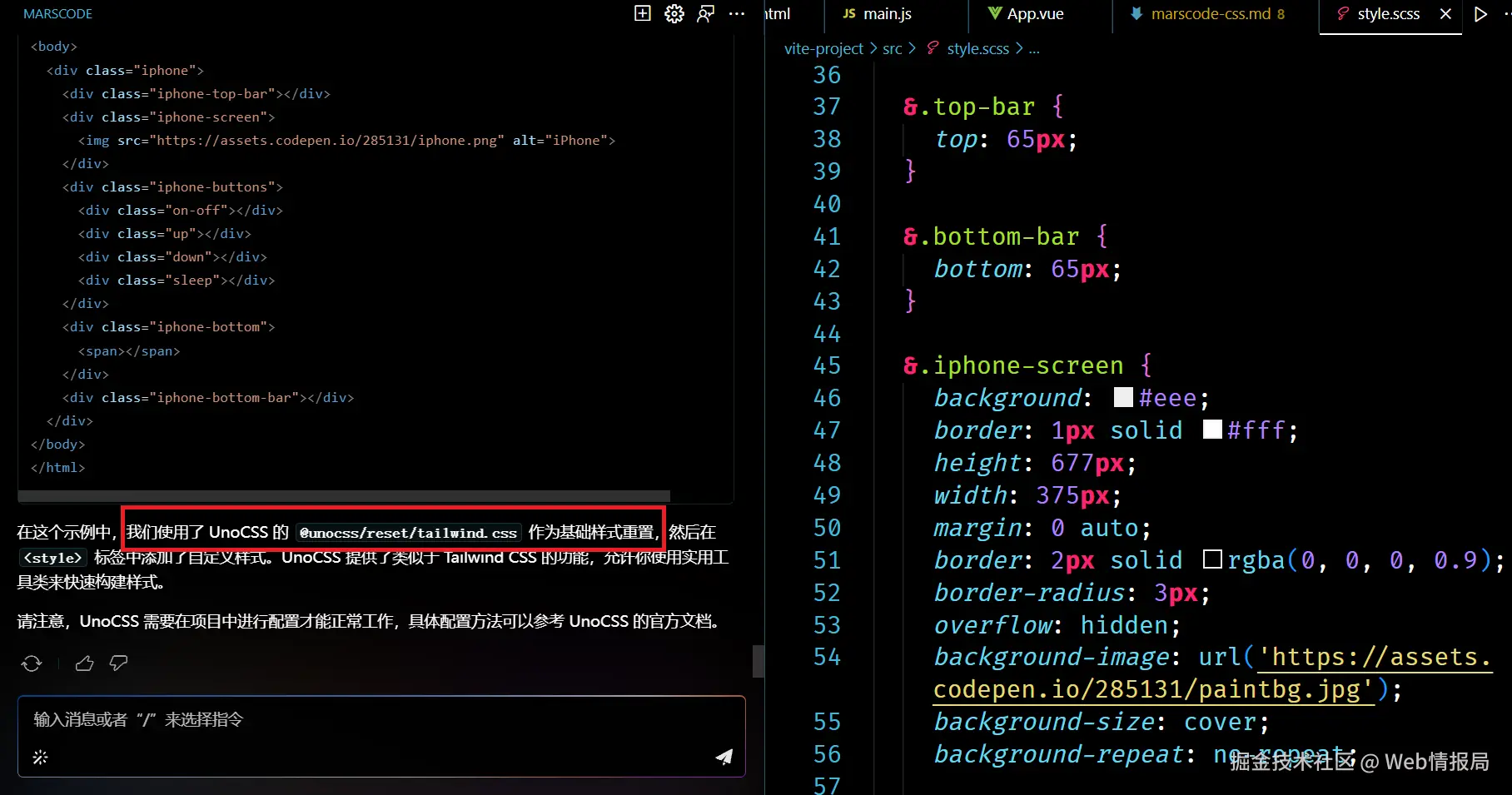Click the code block horizontal scrollbar
Image resolution: width=1512 pixels, height=795 pixels.
point(344,496)
